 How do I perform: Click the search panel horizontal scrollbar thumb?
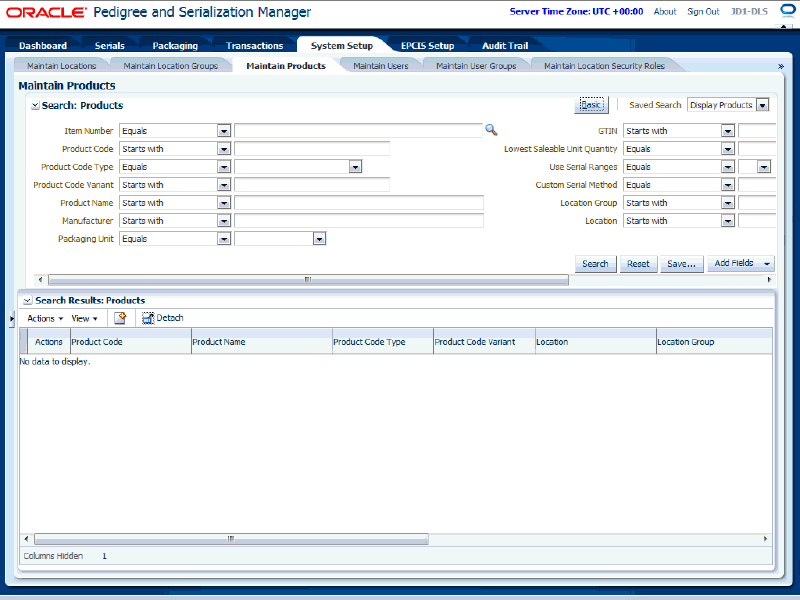pyautogui.click(x=308, y=280)
